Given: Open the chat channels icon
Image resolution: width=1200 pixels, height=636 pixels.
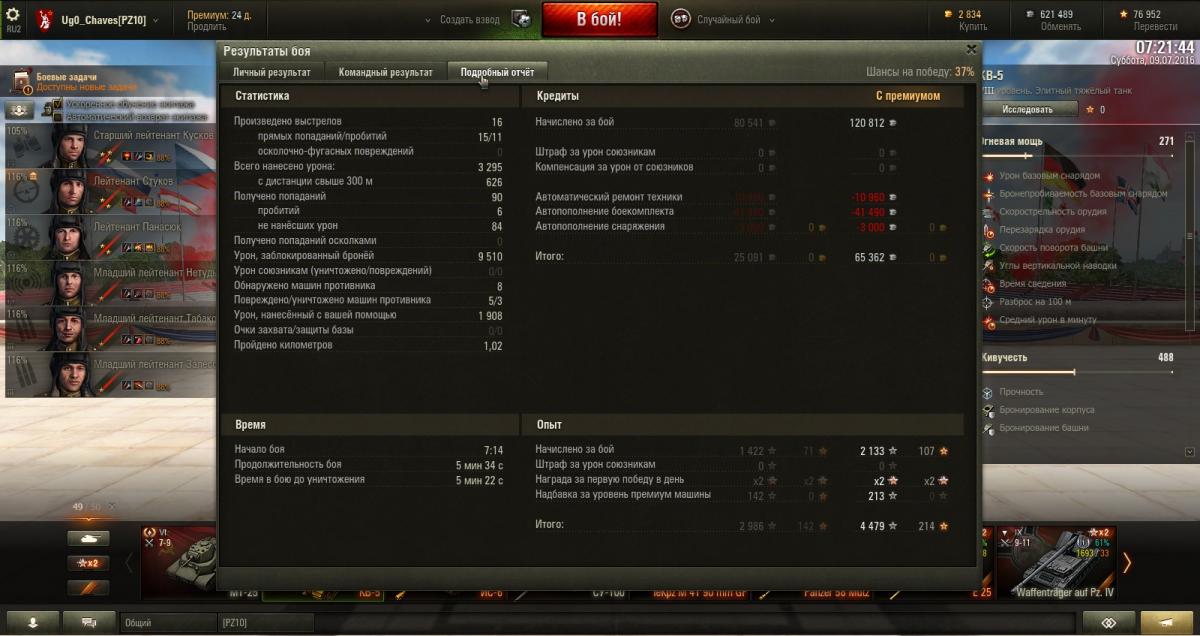Looking at the screenshot, I should [90, 623].
